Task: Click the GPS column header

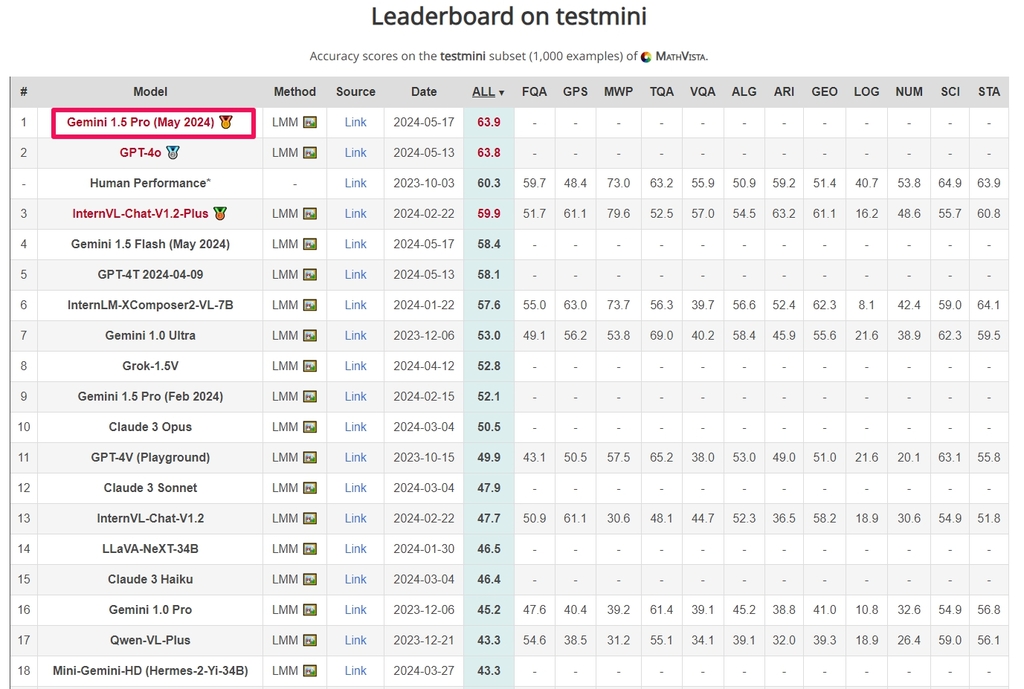Action: [x=575, y=91]
